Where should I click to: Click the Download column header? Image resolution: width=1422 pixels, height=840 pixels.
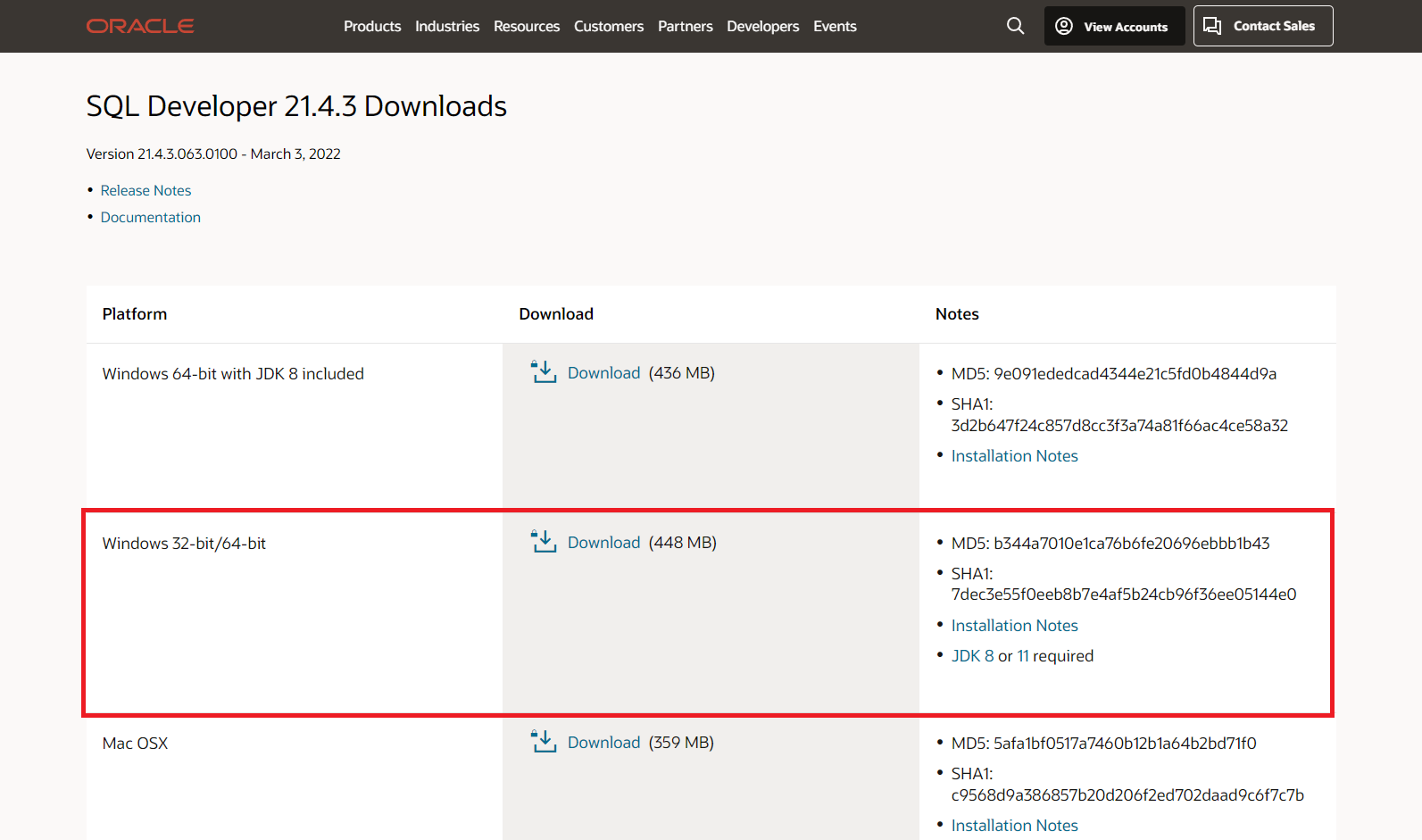pos(556,314)
